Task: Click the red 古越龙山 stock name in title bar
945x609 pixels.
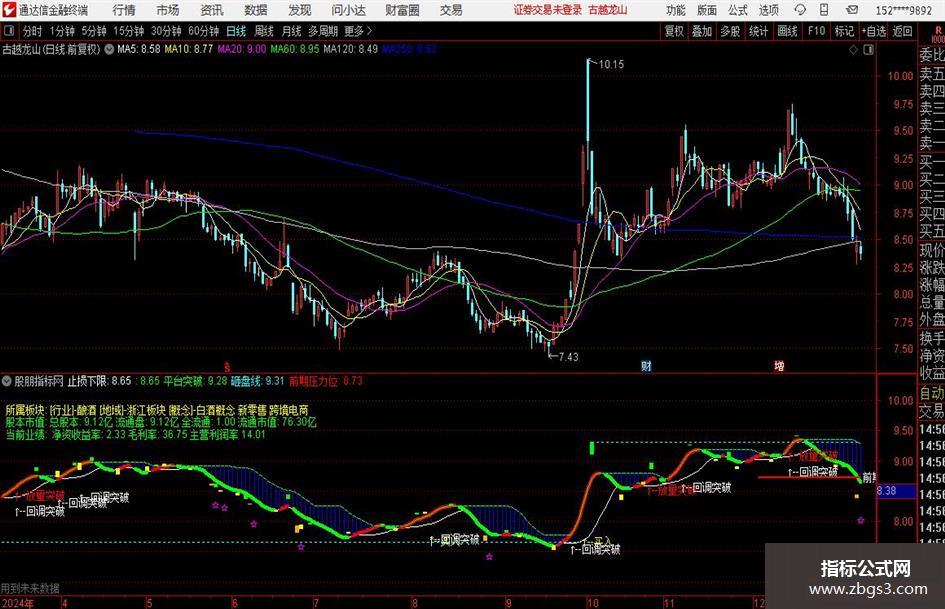Action: click(608, 10)
